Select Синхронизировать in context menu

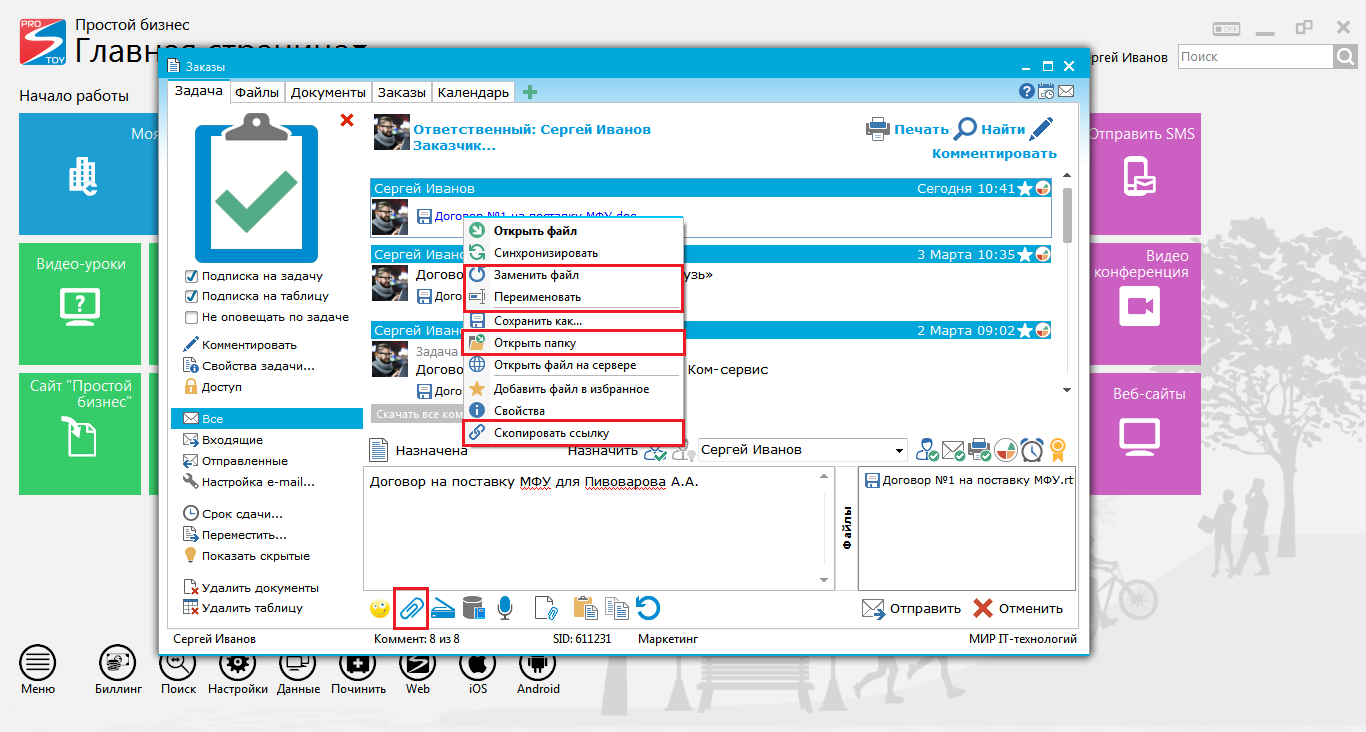pos(574,253)
